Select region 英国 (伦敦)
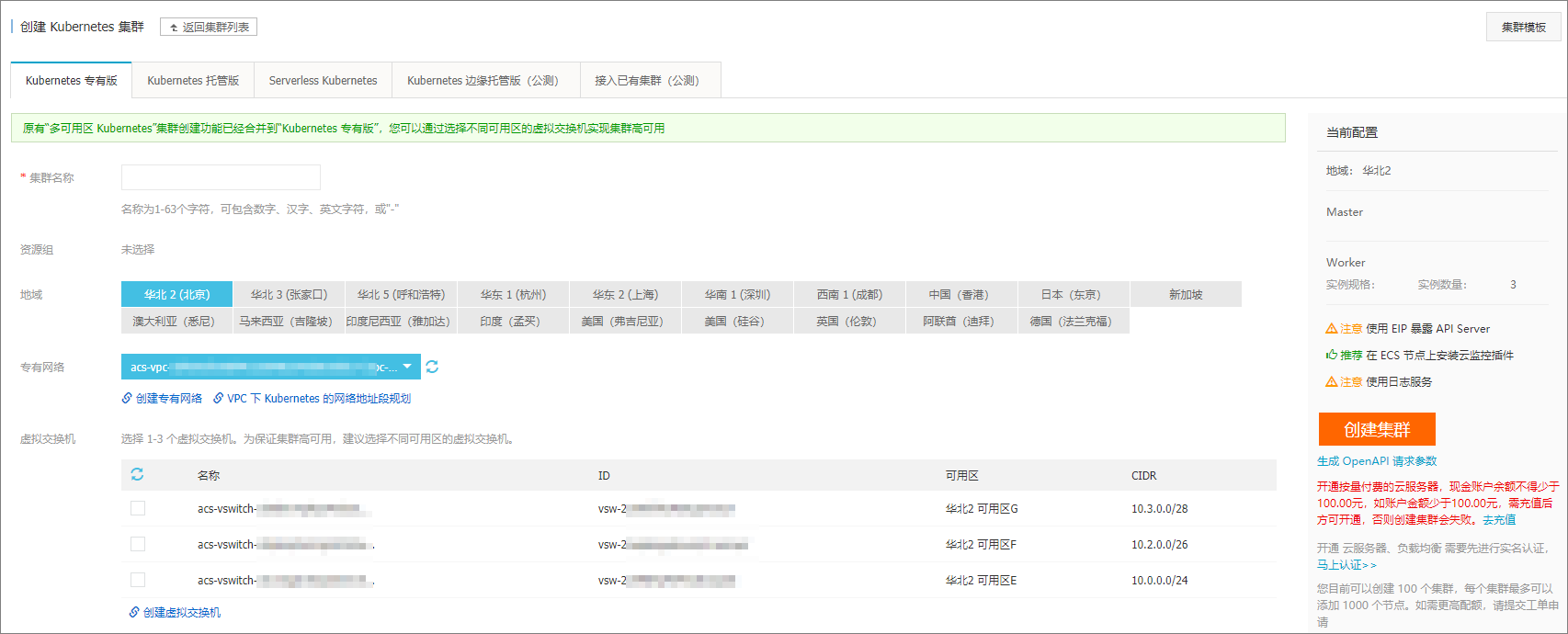 [849, 321]
